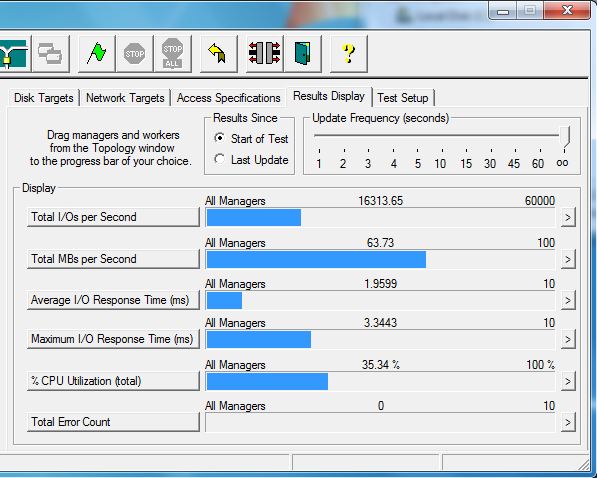597x478 pixels.
Task: Select the Last Update radio button
Action: coord(219,159)
